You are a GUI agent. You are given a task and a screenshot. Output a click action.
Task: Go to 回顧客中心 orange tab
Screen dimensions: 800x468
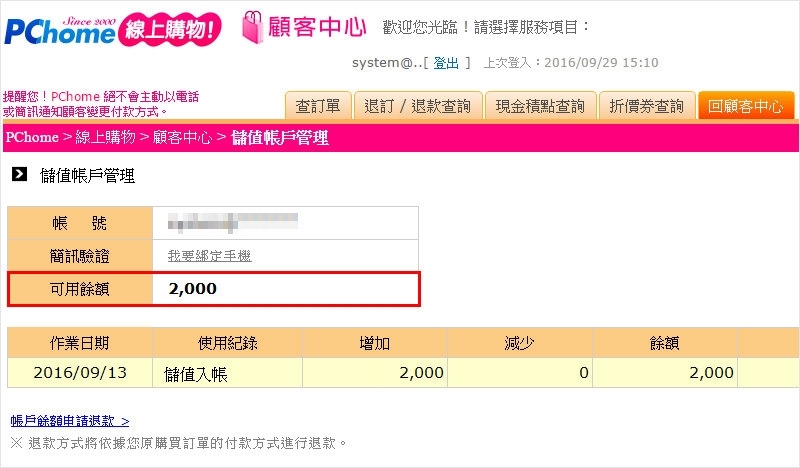tap(745, 106)
